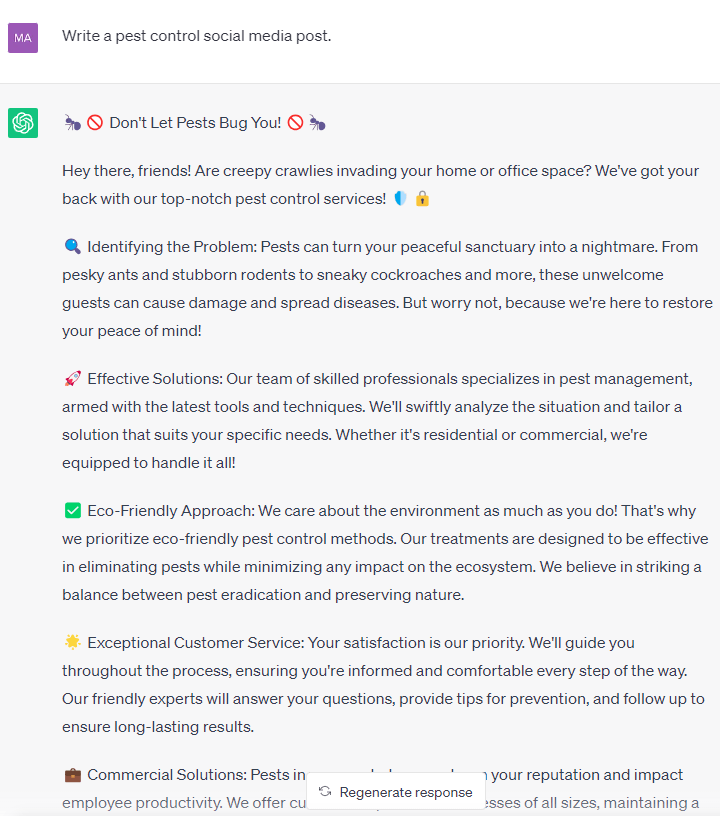Click the user prompt text at the top
The width and height of the screenshot is (720, 816).
(196, 35)
